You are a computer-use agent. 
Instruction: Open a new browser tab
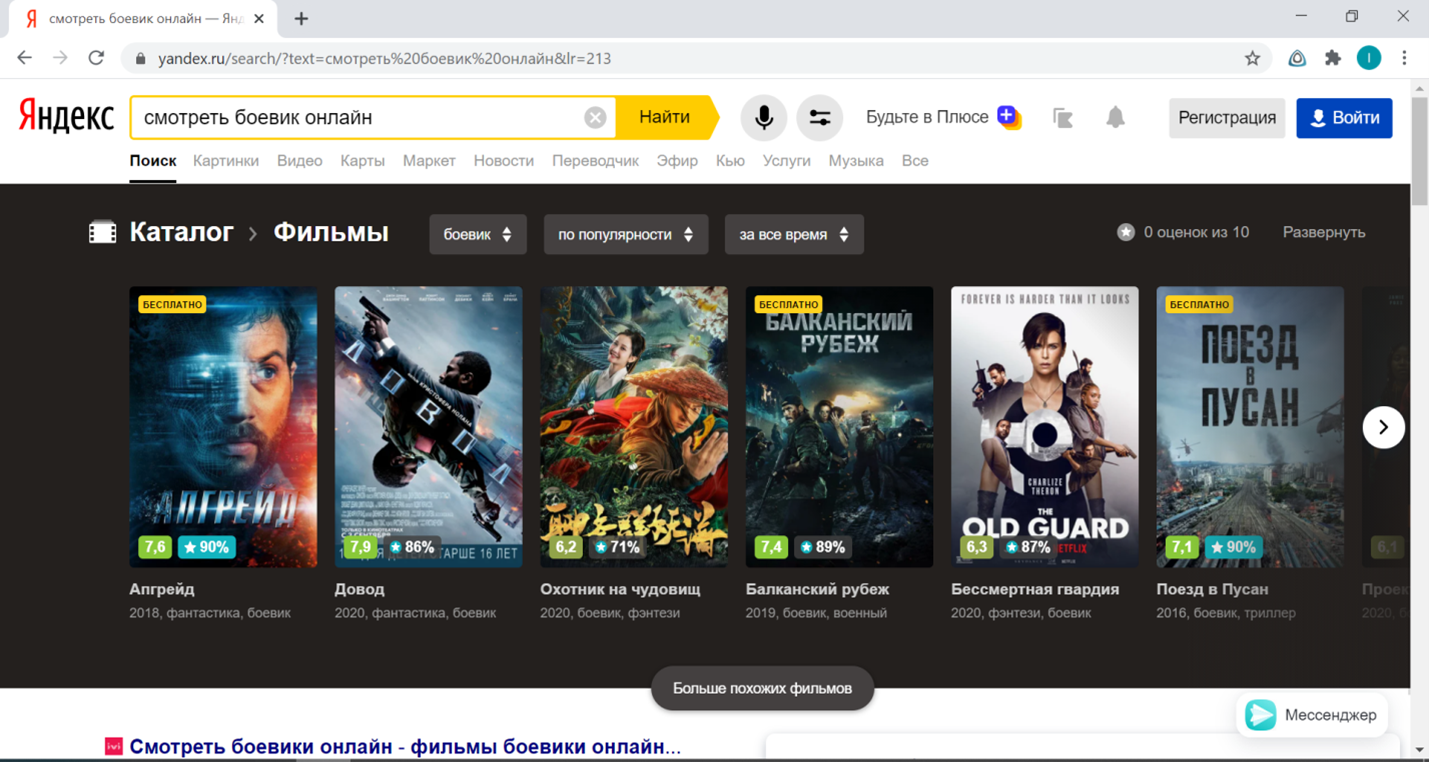(x=301, y=18)
